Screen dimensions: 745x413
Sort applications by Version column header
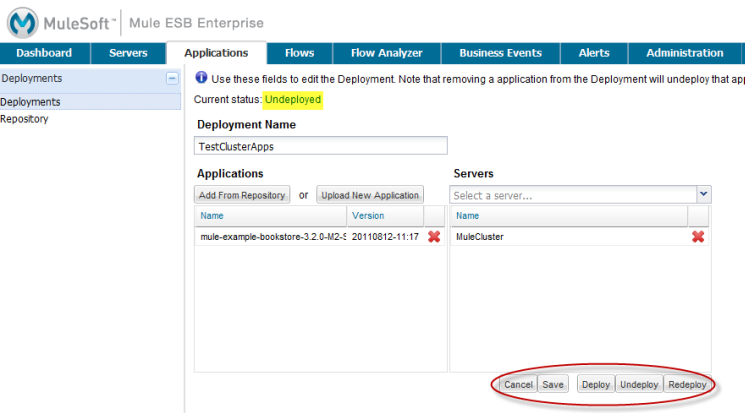pyautogui.click(x=385, y=216)
